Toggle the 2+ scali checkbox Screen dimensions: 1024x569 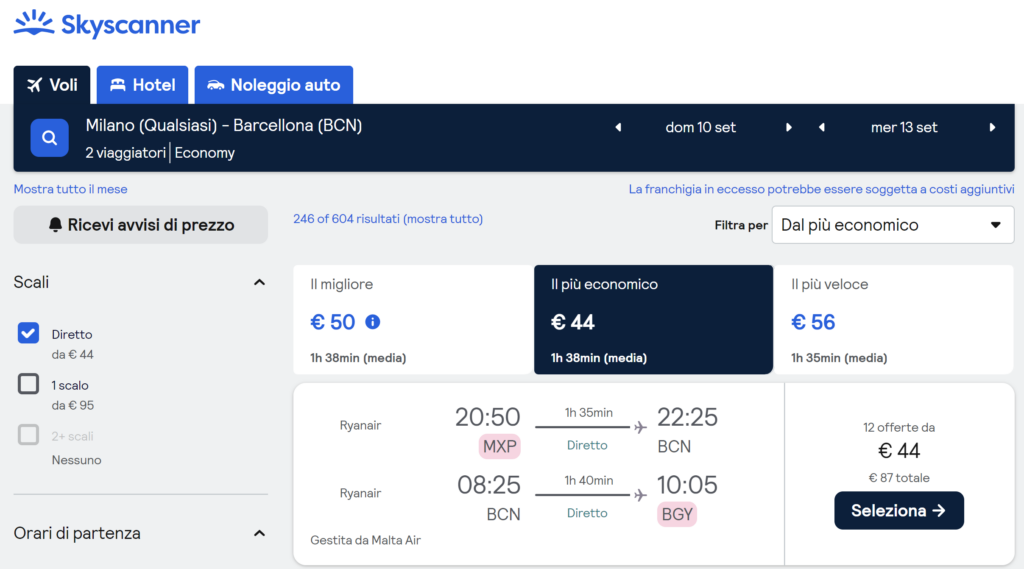[29, 435]
